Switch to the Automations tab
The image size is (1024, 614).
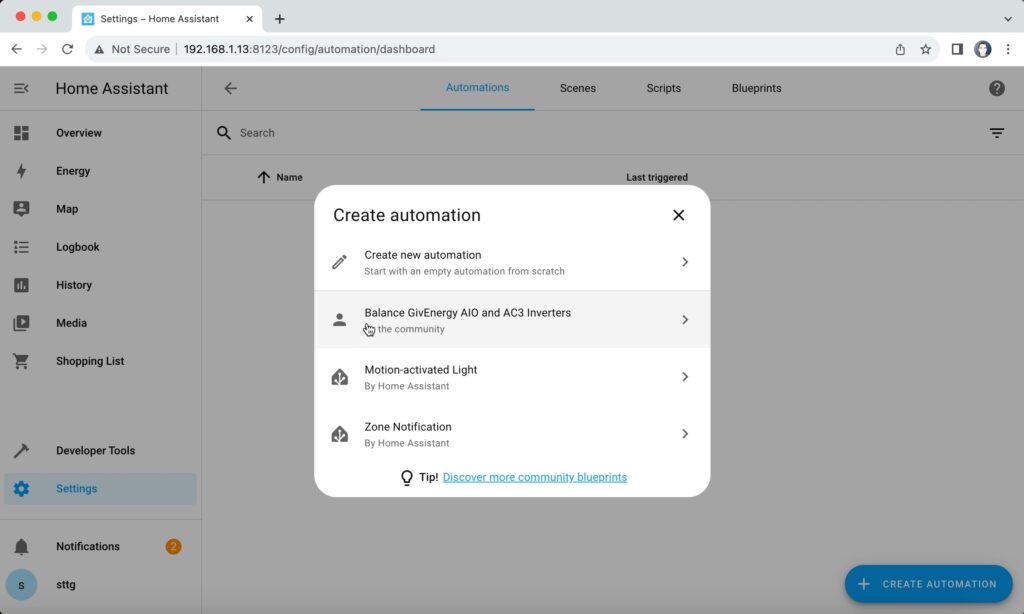point(477,88)
